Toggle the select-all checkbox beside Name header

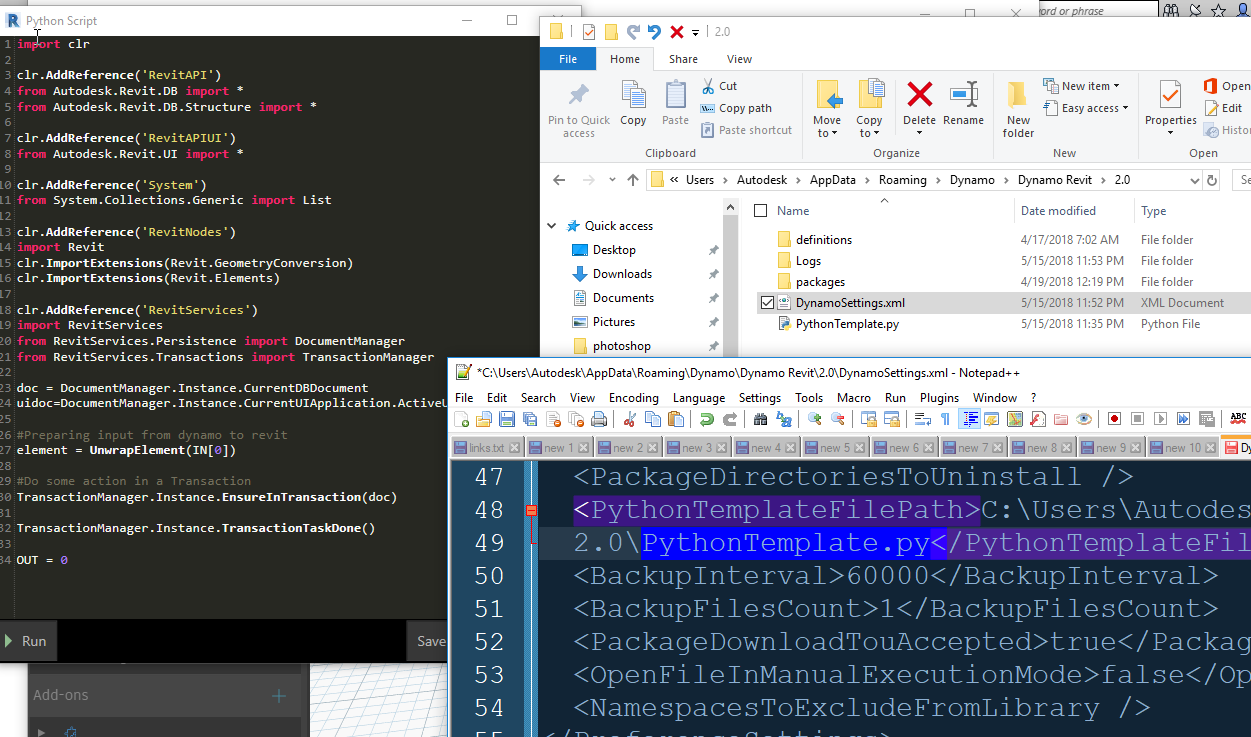(761, 211)
